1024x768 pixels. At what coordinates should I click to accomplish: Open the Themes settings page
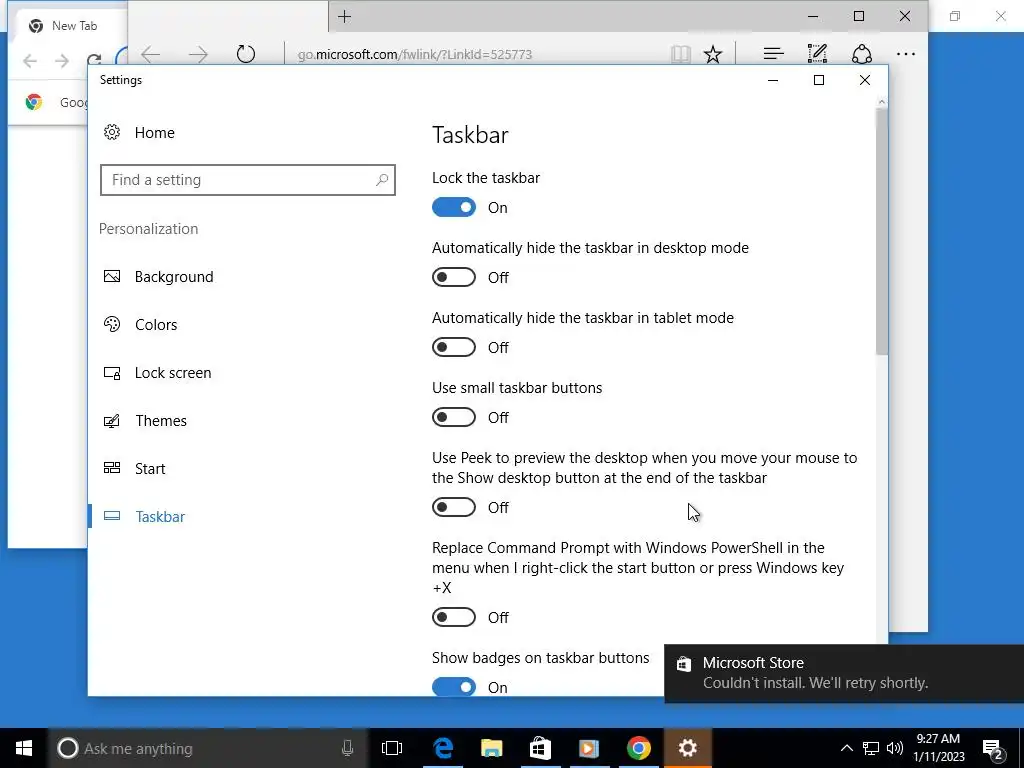(161, 421)
